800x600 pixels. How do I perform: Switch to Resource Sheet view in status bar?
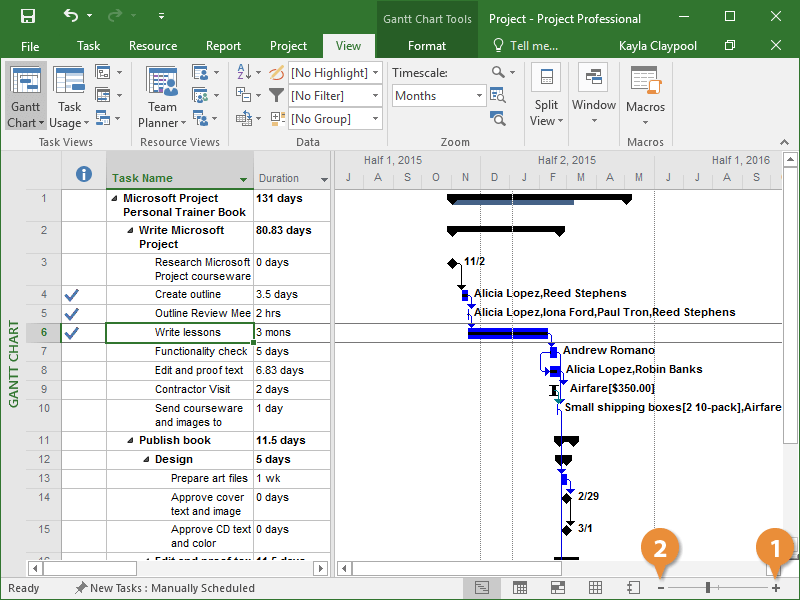point(595,588)
